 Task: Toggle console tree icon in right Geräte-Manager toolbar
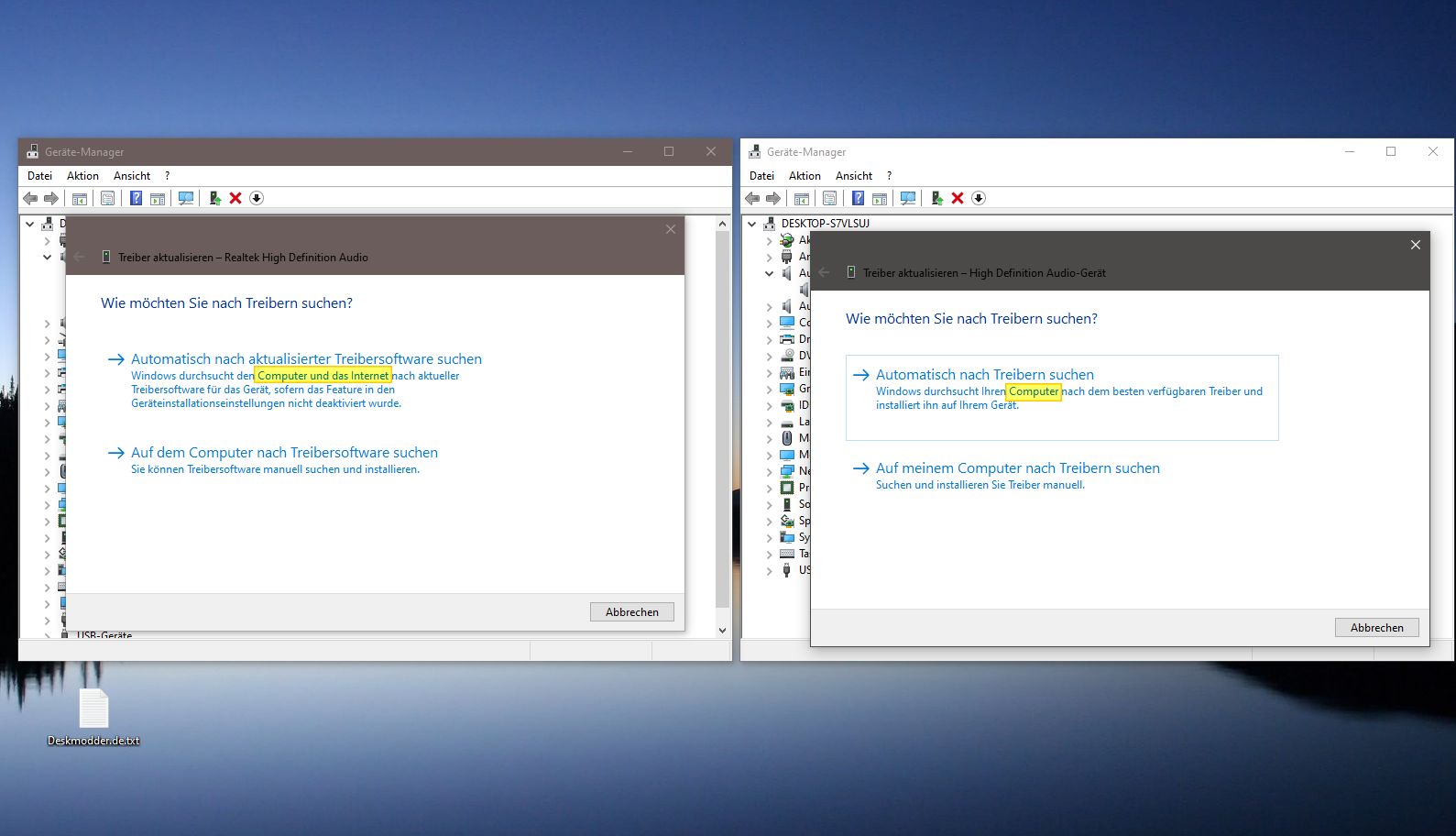[x=802, y=198]
